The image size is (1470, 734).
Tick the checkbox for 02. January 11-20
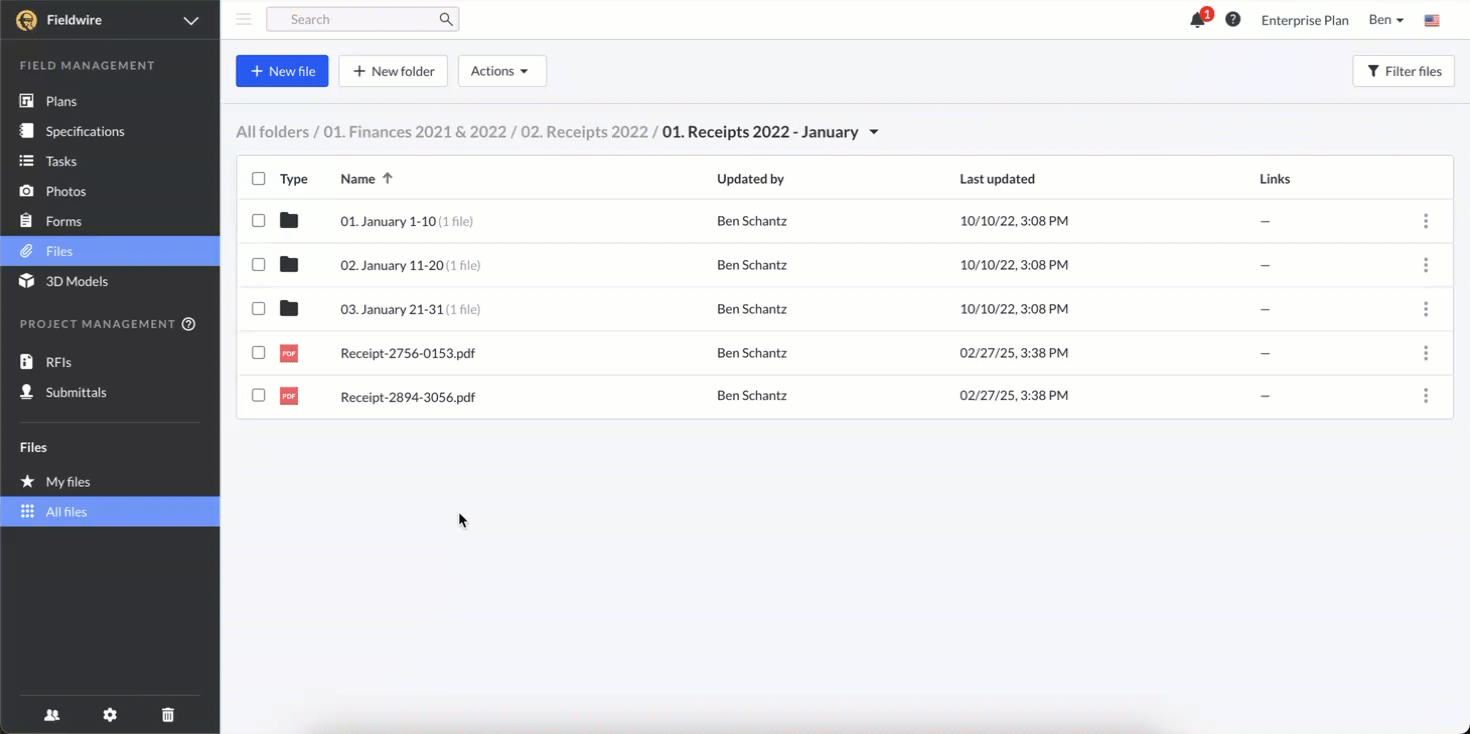(x=259, y=265)
